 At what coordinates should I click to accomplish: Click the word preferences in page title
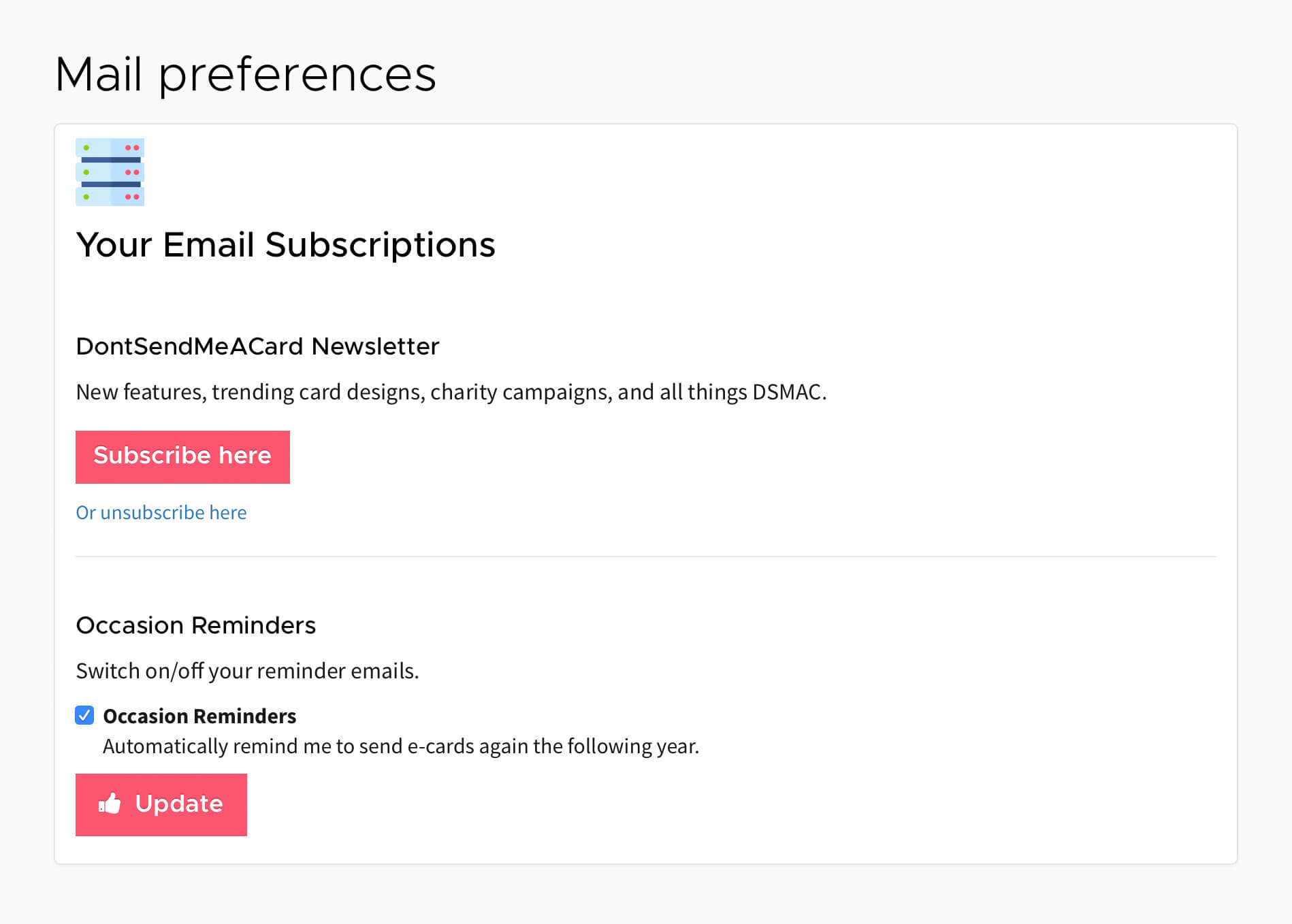click(297, 74)
